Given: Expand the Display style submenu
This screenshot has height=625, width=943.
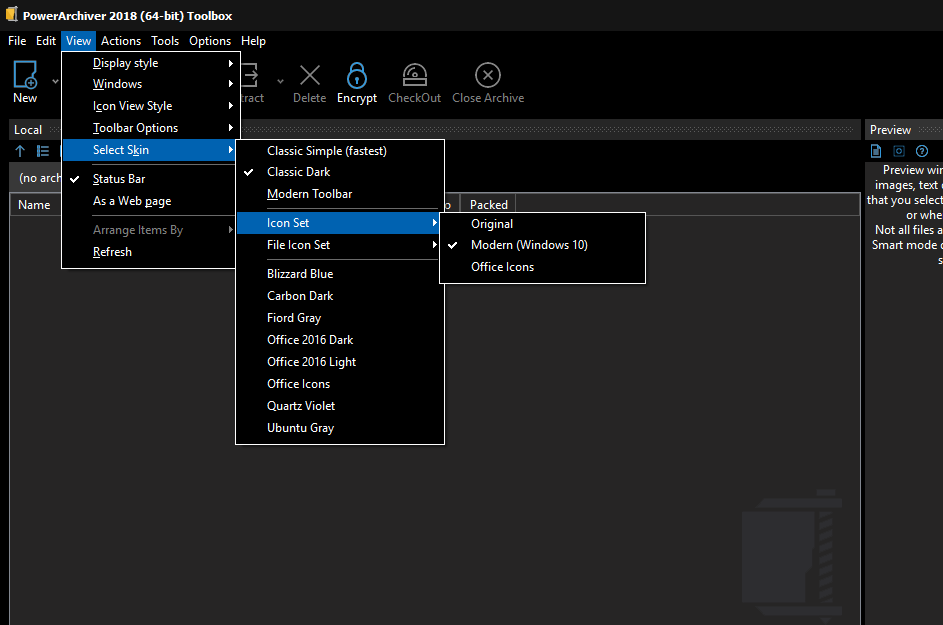Looking at the screenshot, I should (x=151, y=63).
